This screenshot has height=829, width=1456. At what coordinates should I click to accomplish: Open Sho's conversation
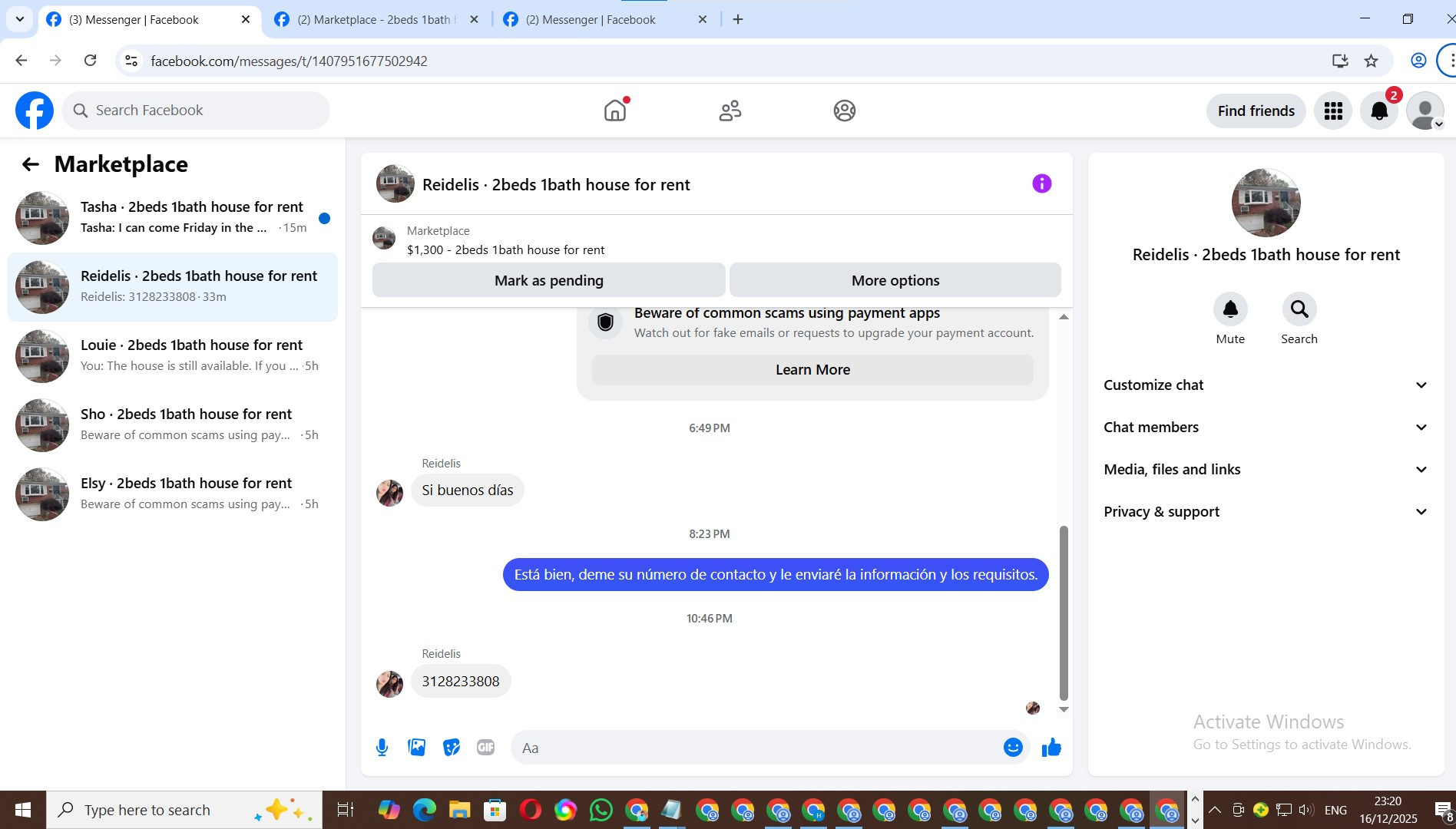(x=173, y=424)
